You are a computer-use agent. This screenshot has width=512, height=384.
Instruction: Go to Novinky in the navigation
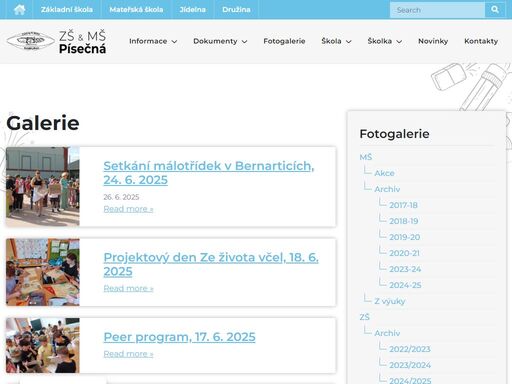(x=433, y=41)
